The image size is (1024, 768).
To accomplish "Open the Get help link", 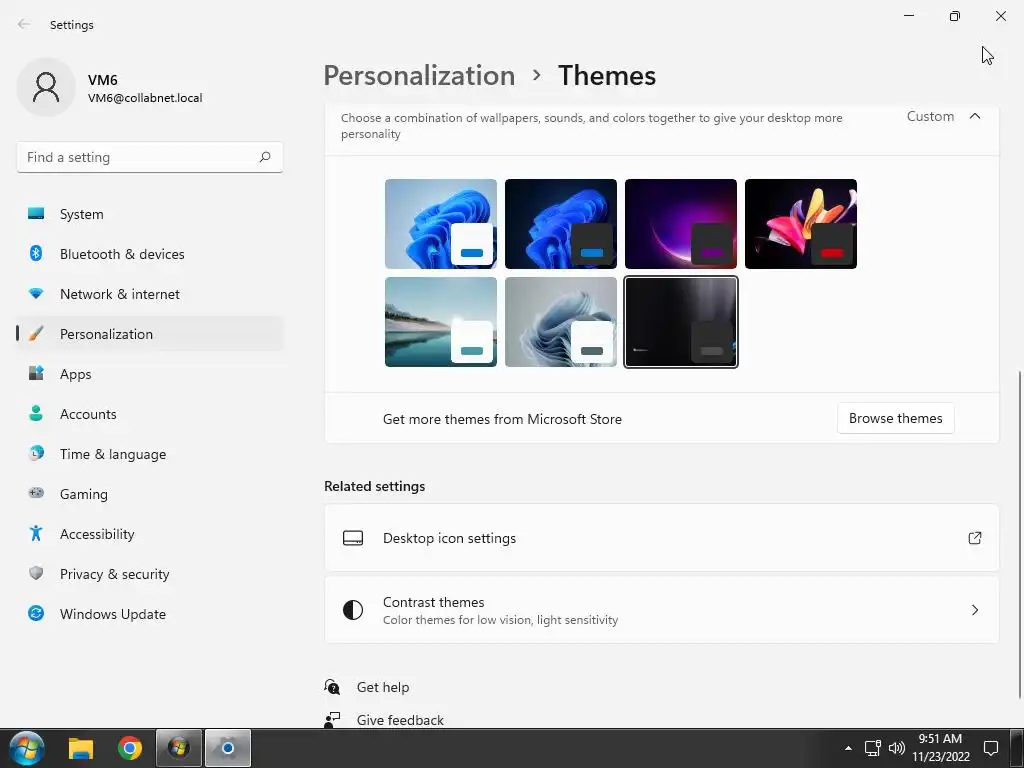I will coord(383,686).
